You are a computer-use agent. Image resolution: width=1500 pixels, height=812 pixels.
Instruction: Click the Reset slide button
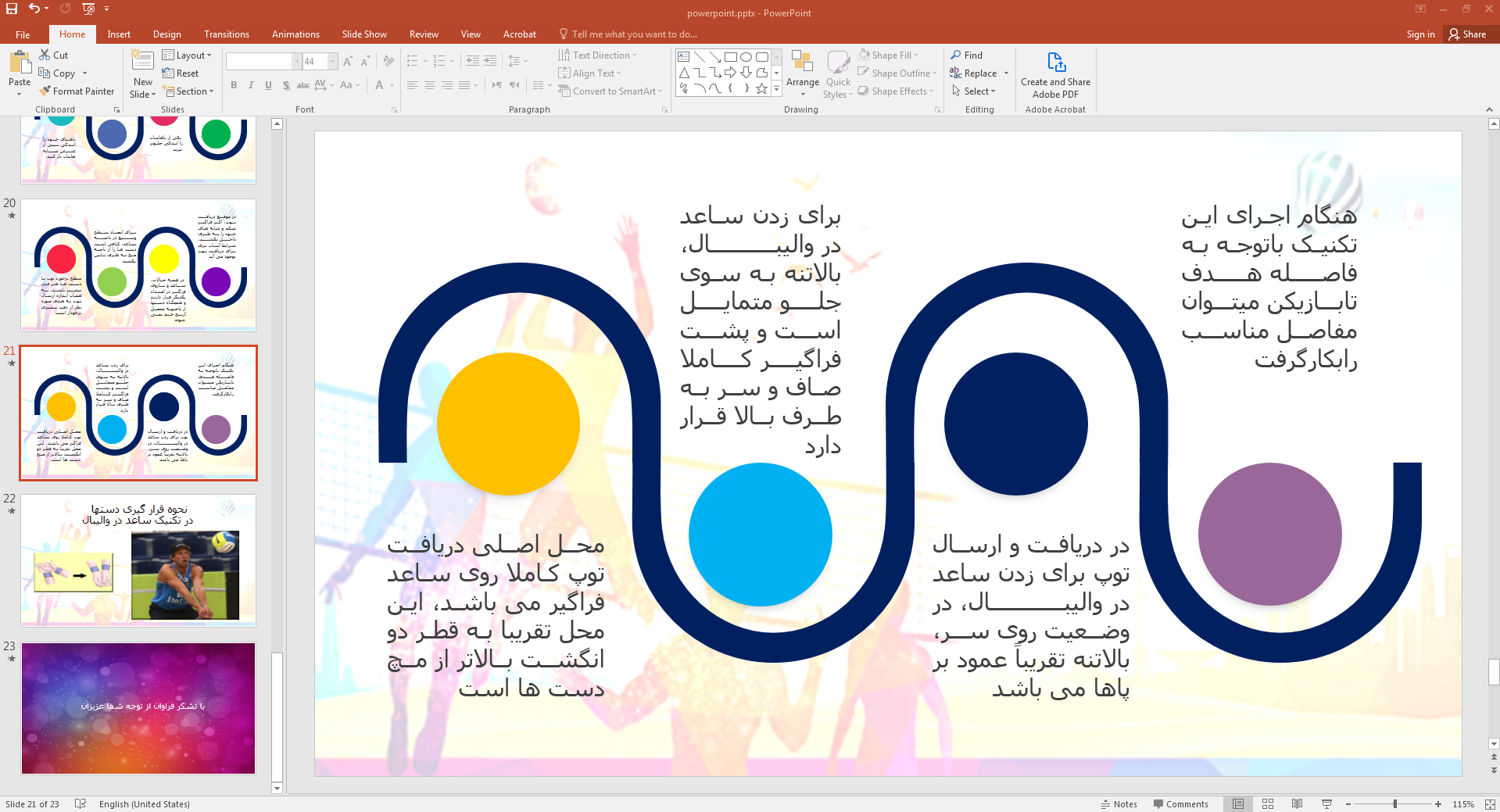(x=181, y=73)
